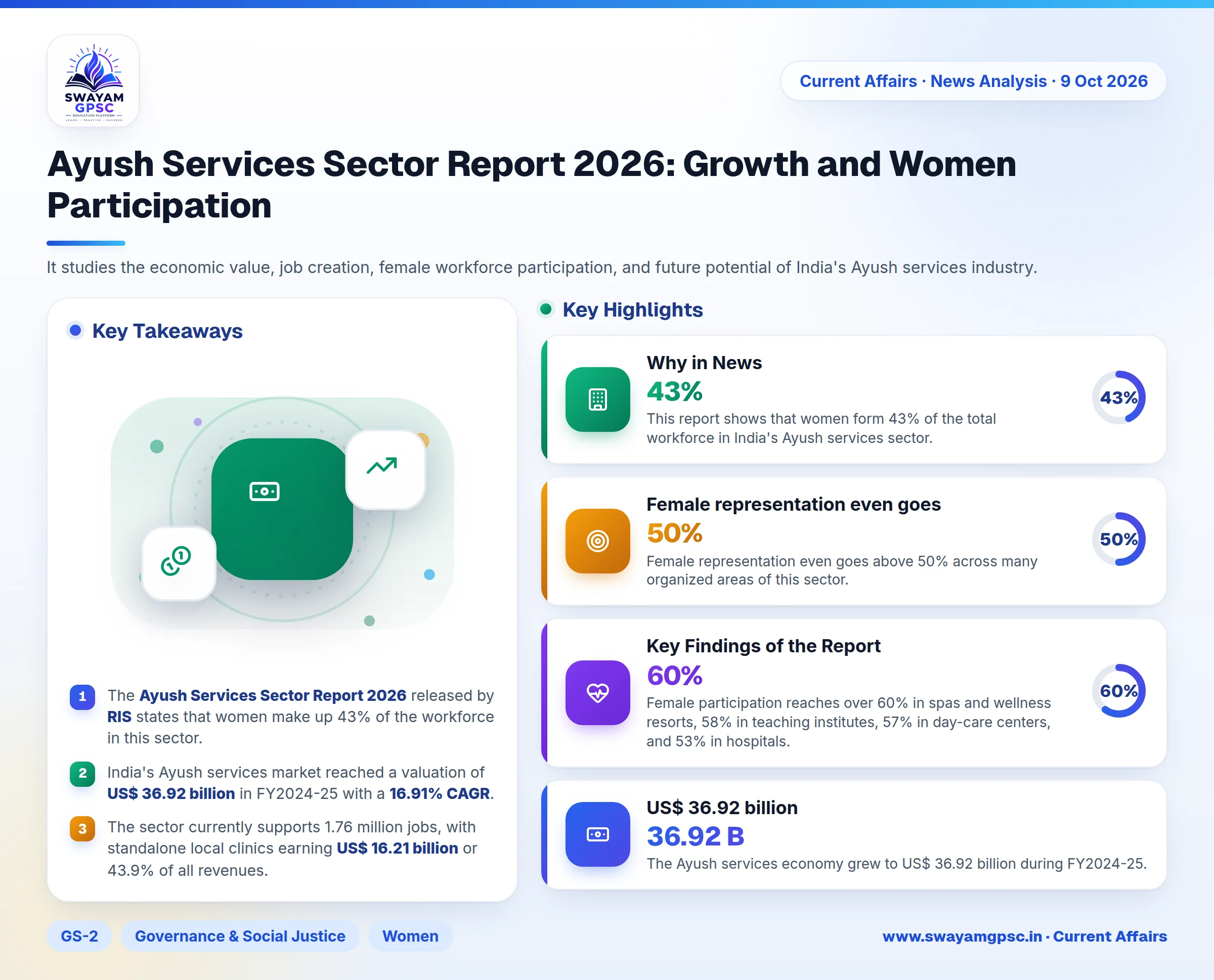
Task: Click the green bullet beside Key Highlights
Action: 545,309
